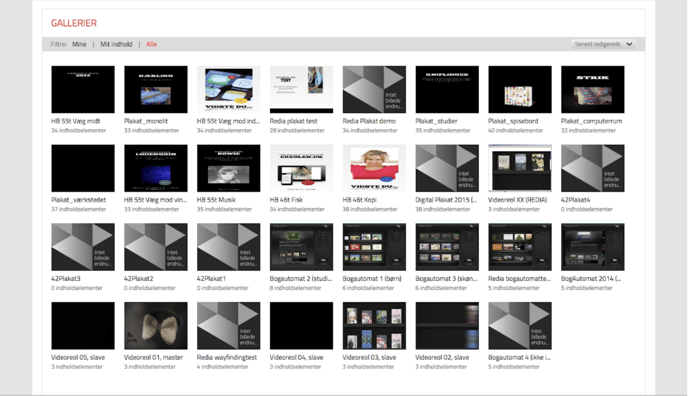Open the Redia bogautomatte... thumbnail

[x=520, y=247]
